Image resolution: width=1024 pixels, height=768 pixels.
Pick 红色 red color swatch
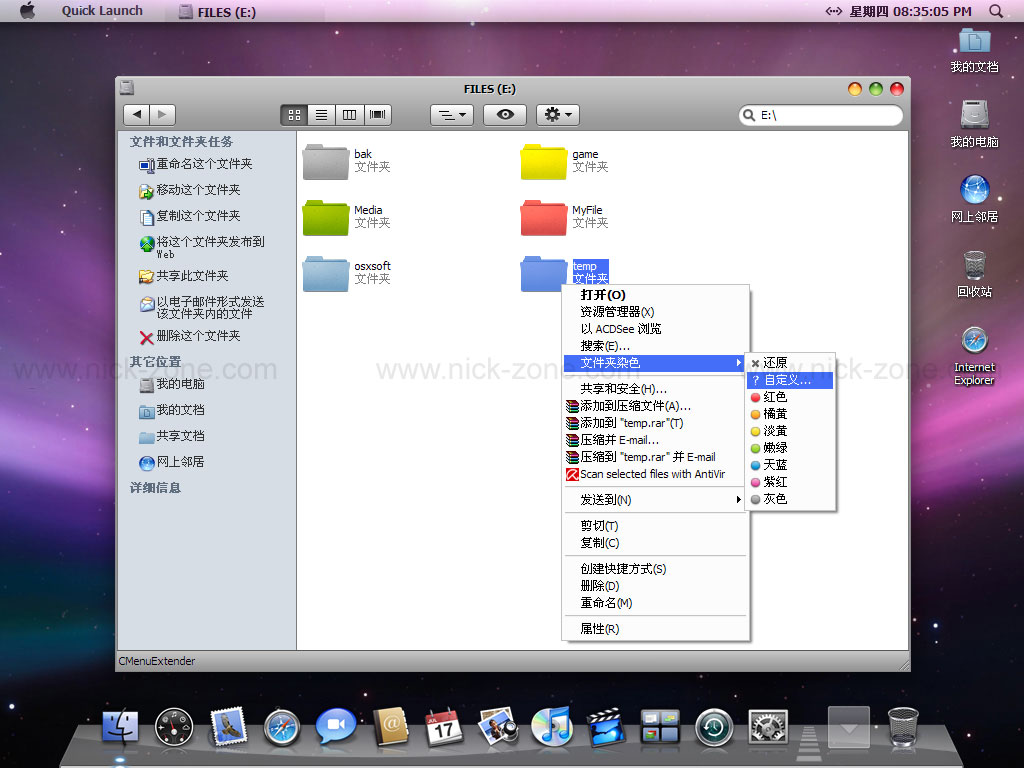pyautogui.click(x=775, y=397)
